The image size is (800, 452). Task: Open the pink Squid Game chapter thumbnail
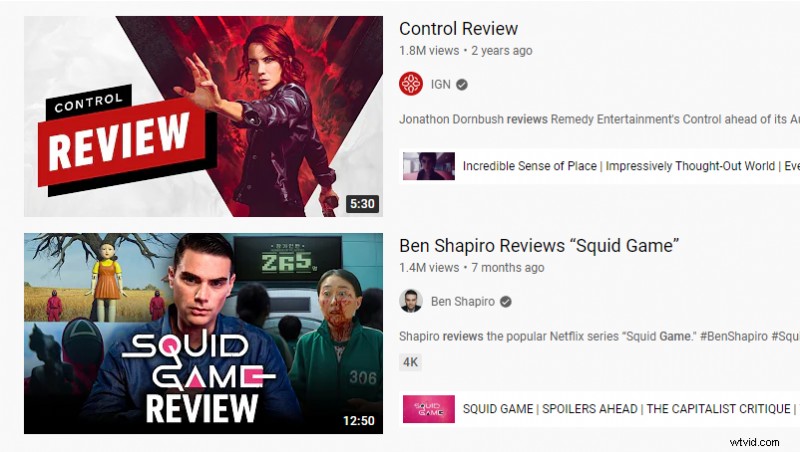point(429,409)
